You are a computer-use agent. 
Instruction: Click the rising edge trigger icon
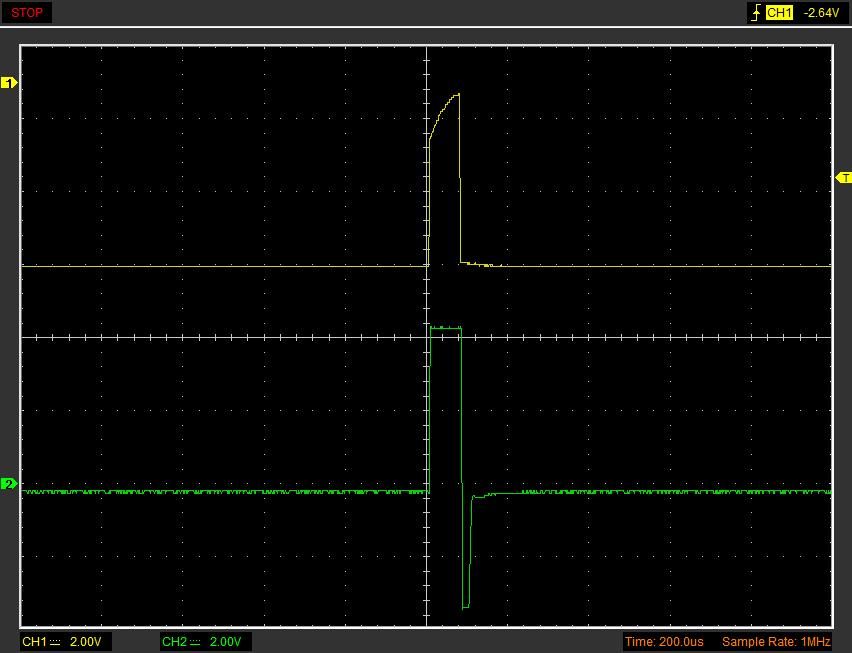(x=755, y=13)
